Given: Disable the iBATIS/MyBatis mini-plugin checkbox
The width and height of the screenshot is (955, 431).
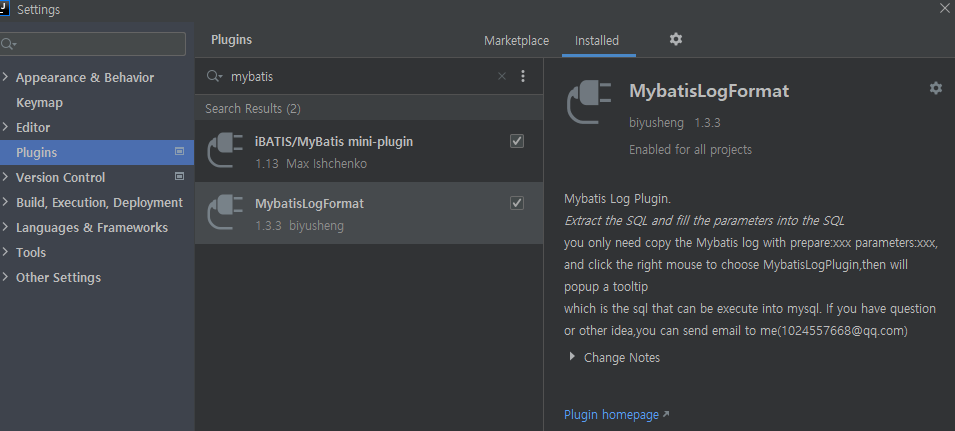Looking at the screenshot, I should pos(516,141).
